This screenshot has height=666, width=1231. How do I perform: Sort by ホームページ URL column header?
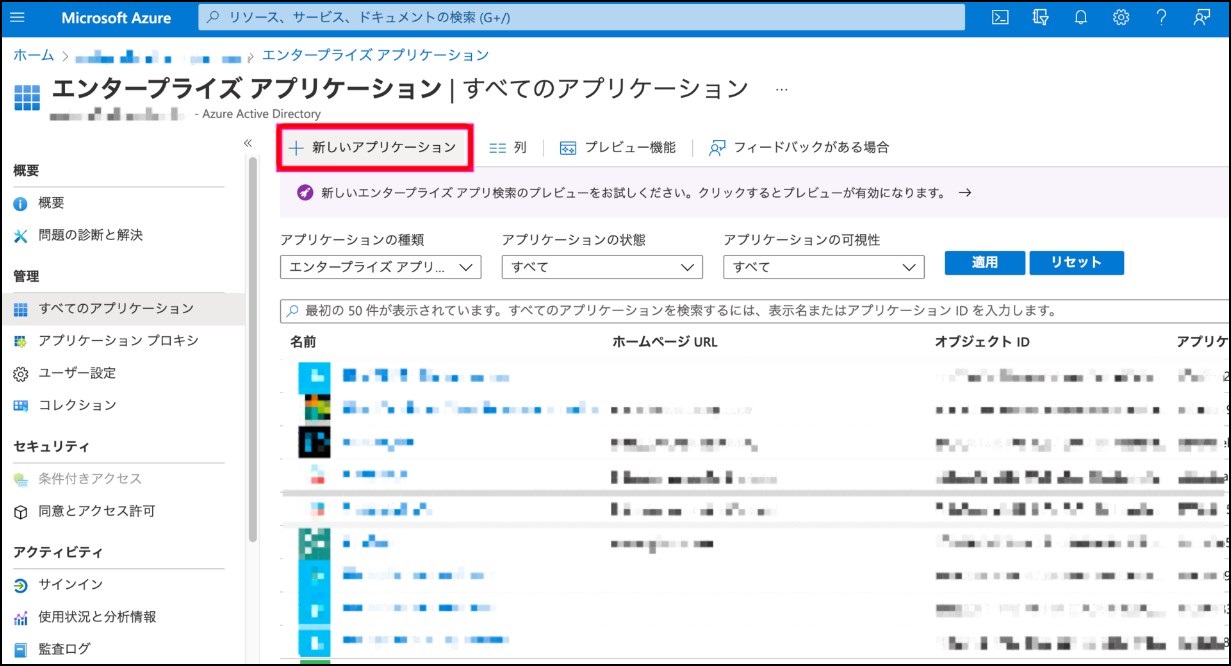pyautogui.click(x=665, y=342)
